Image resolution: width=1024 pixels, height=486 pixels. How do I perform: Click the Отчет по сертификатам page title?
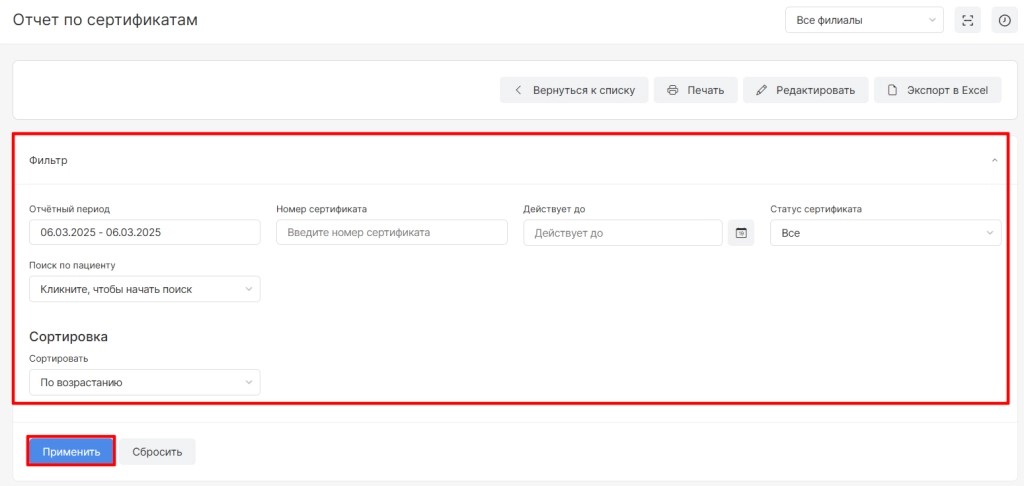(105, 20)
